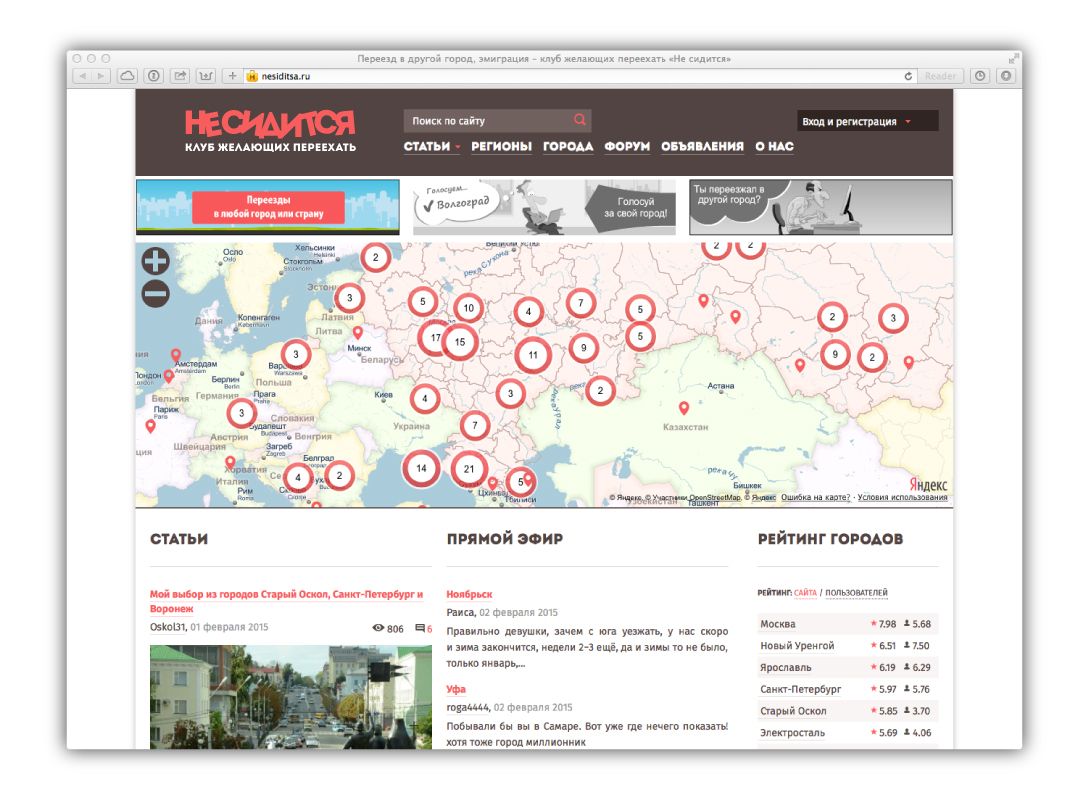
Task: Open the Регионы menu item
Action: 501,147
